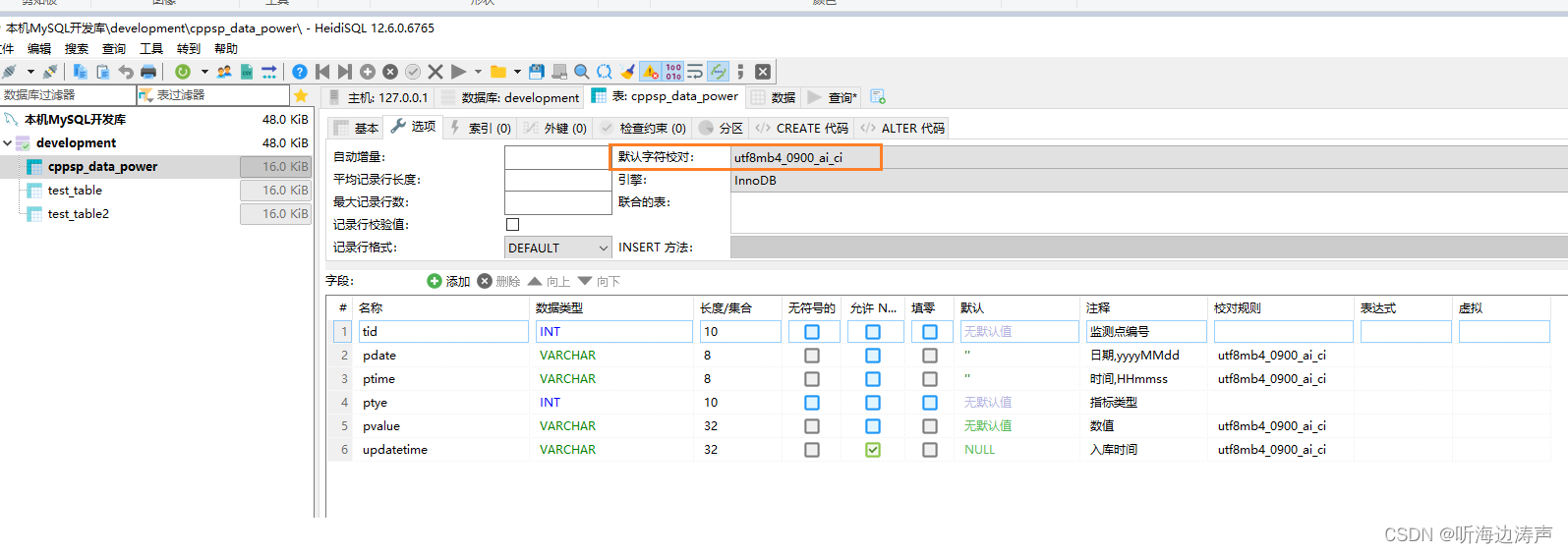Toggle the unsigned checkbox for updatetime
Image resolution: width=1568 pixels, height=553 pixels.
(x=812, y=450)
